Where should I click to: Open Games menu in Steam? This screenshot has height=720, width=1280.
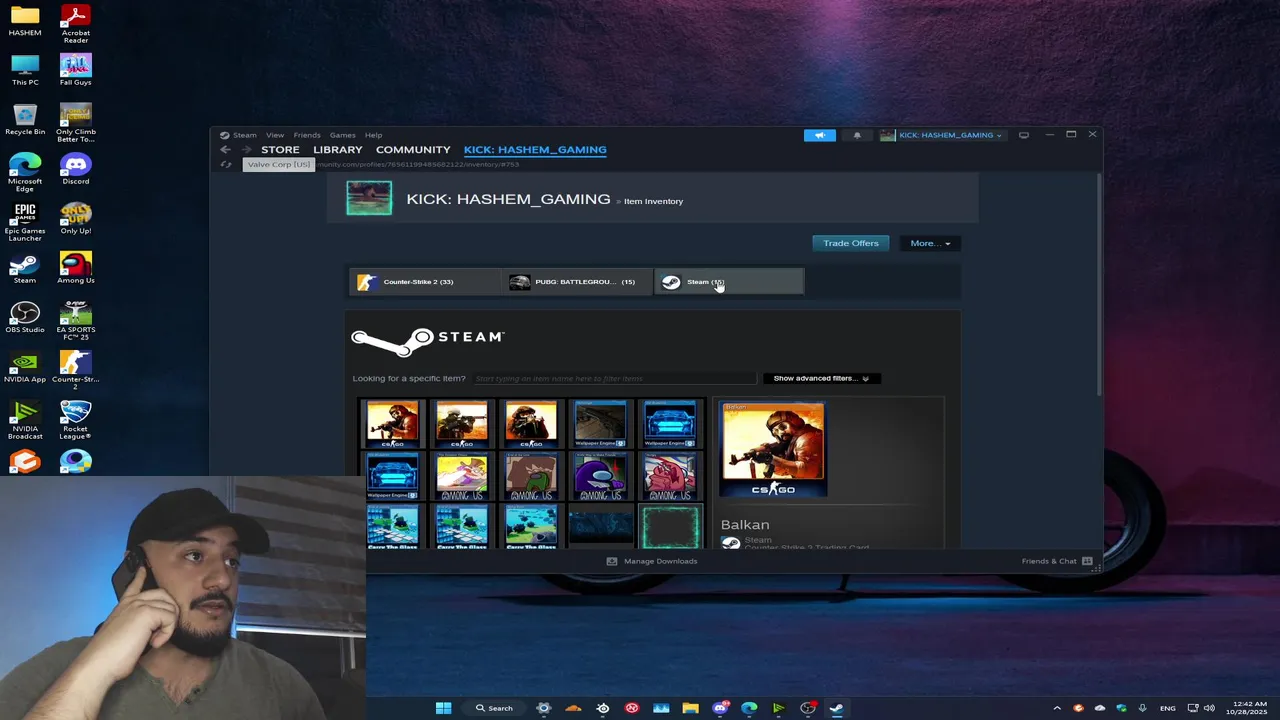coord(342,135)
